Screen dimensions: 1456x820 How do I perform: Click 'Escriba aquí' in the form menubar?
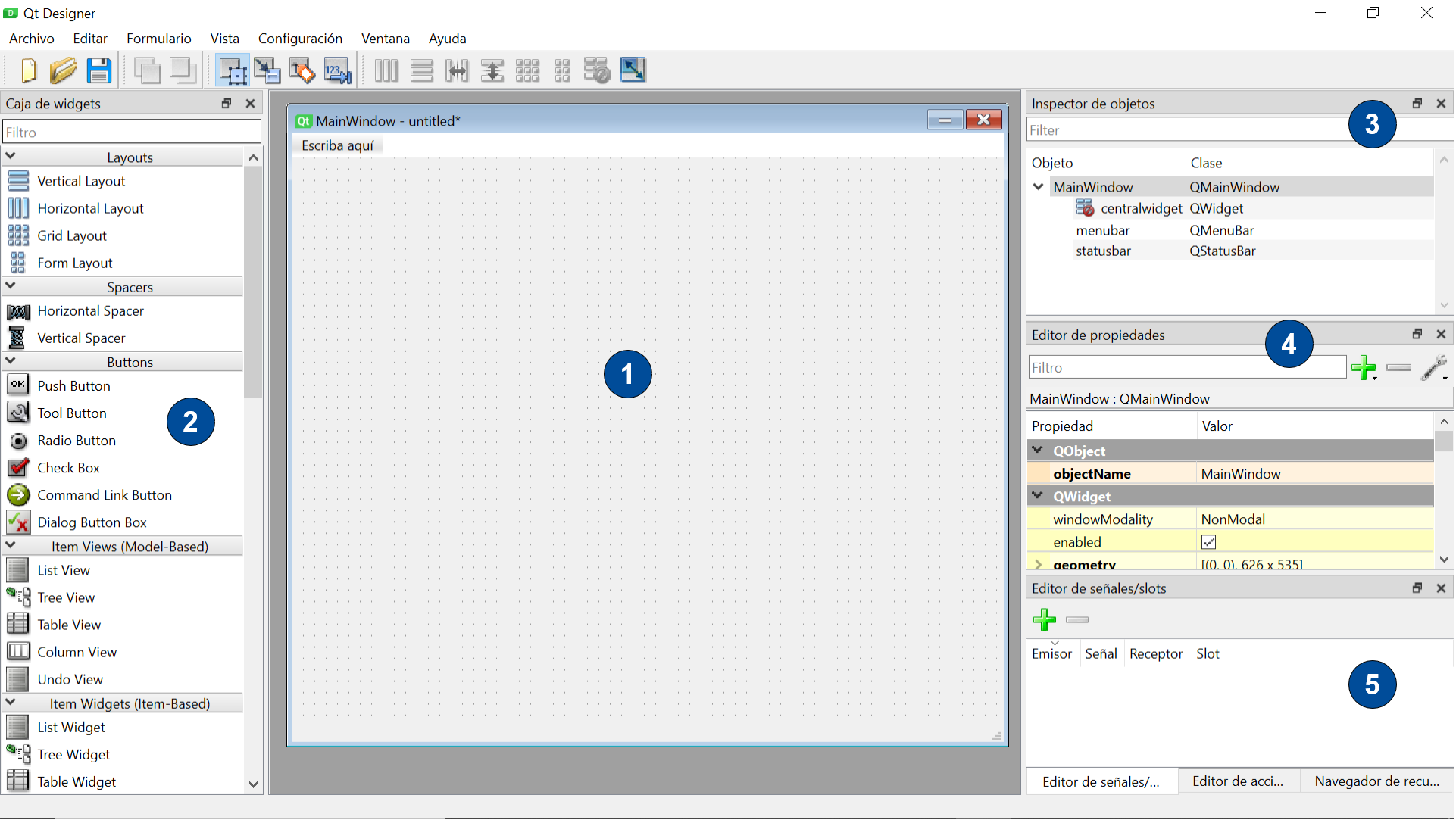click(338, 146)
